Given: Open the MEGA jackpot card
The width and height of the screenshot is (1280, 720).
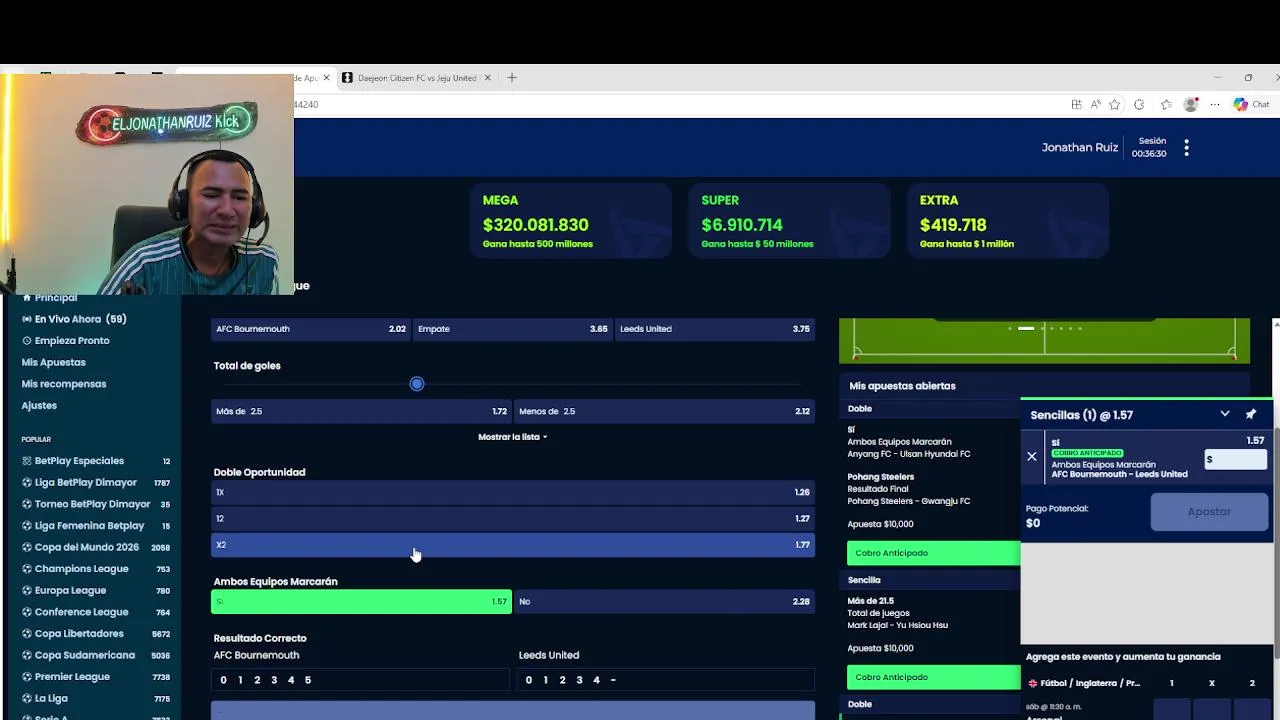Looking at the screenshot, I should point(570,221).
